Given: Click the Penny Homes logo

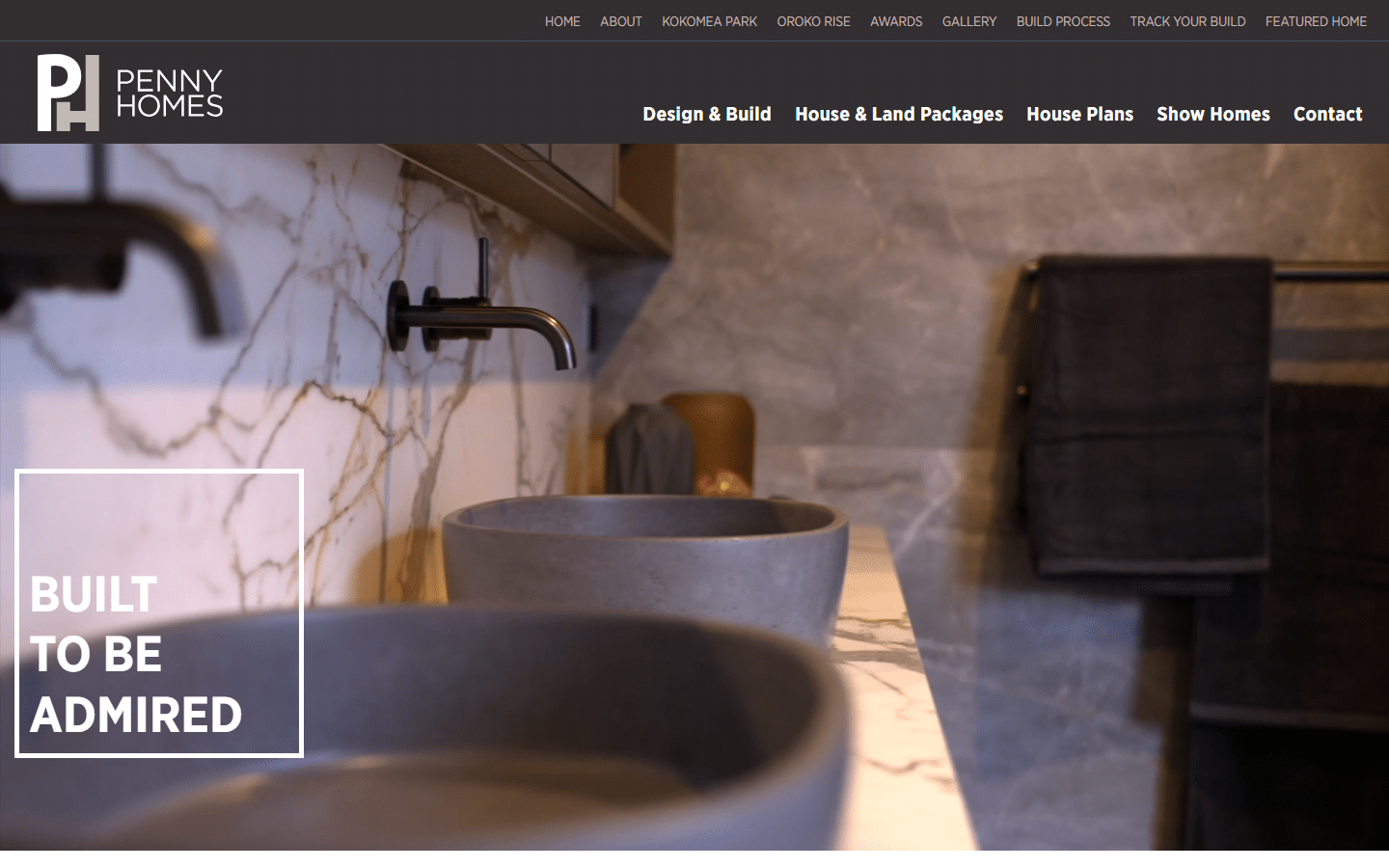Looking at the screenshot, I should point(130,93).
